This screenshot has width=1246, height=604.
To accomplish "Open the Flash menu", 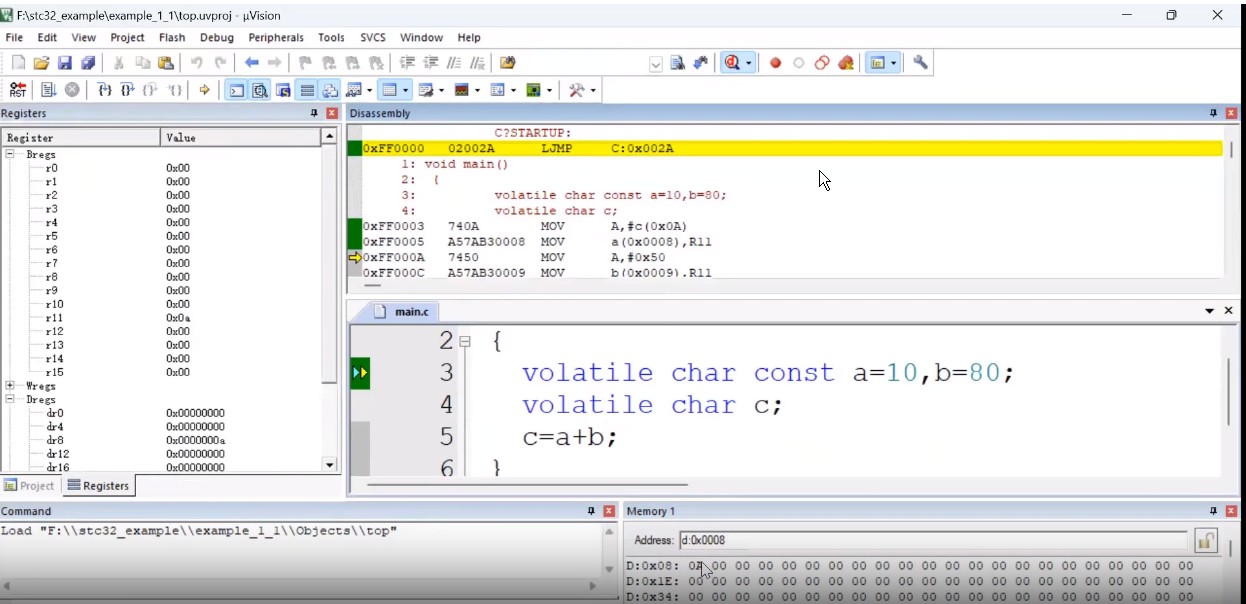I will (172, 37).
